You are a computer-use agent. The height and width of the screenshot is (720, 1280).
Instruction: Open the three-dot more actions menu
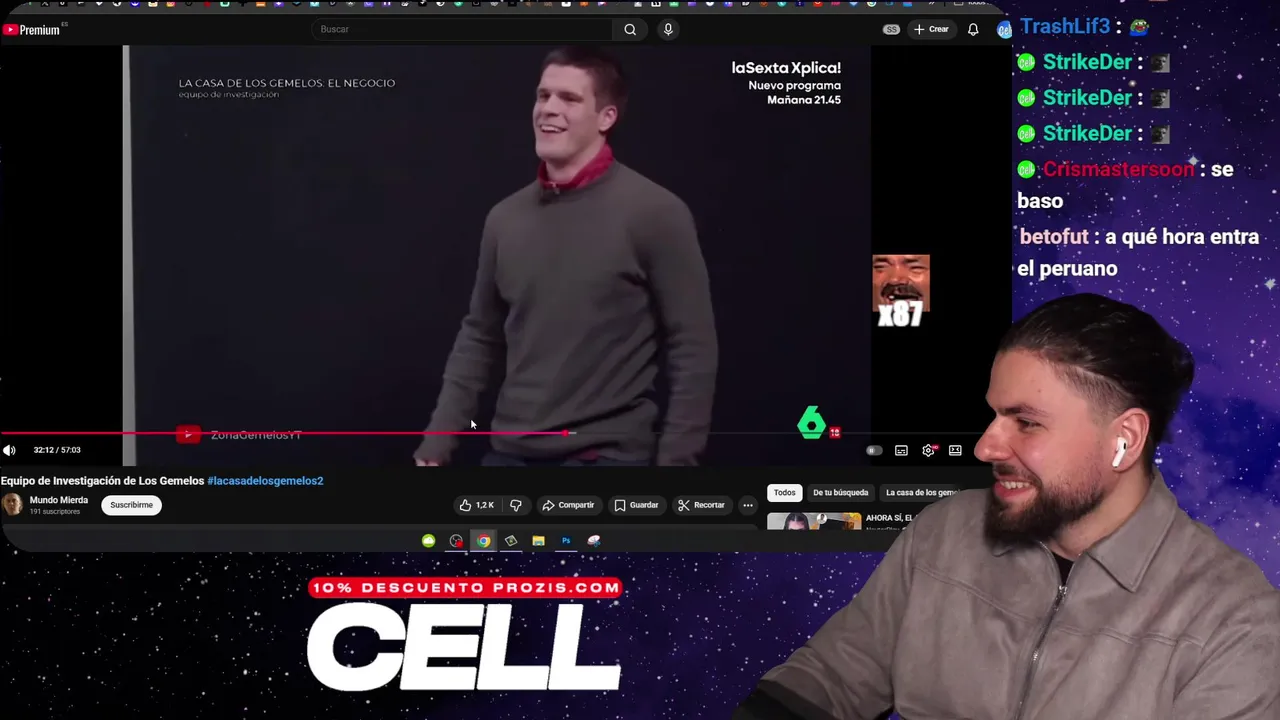tap(748, 505)
